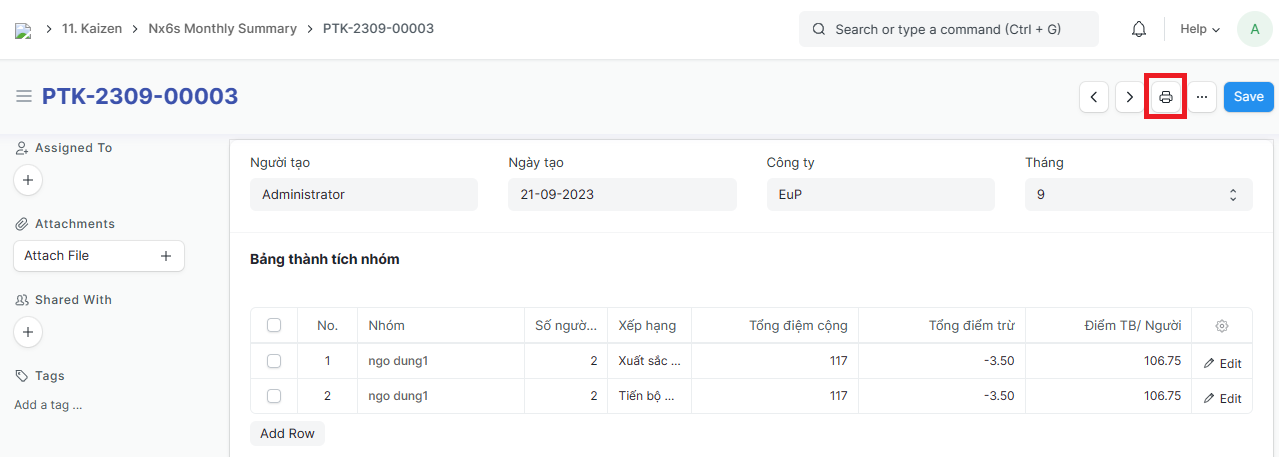Viewport: 1279px width, 457px height.
Task: Click the print icon button
Action: coord(1165,97)
